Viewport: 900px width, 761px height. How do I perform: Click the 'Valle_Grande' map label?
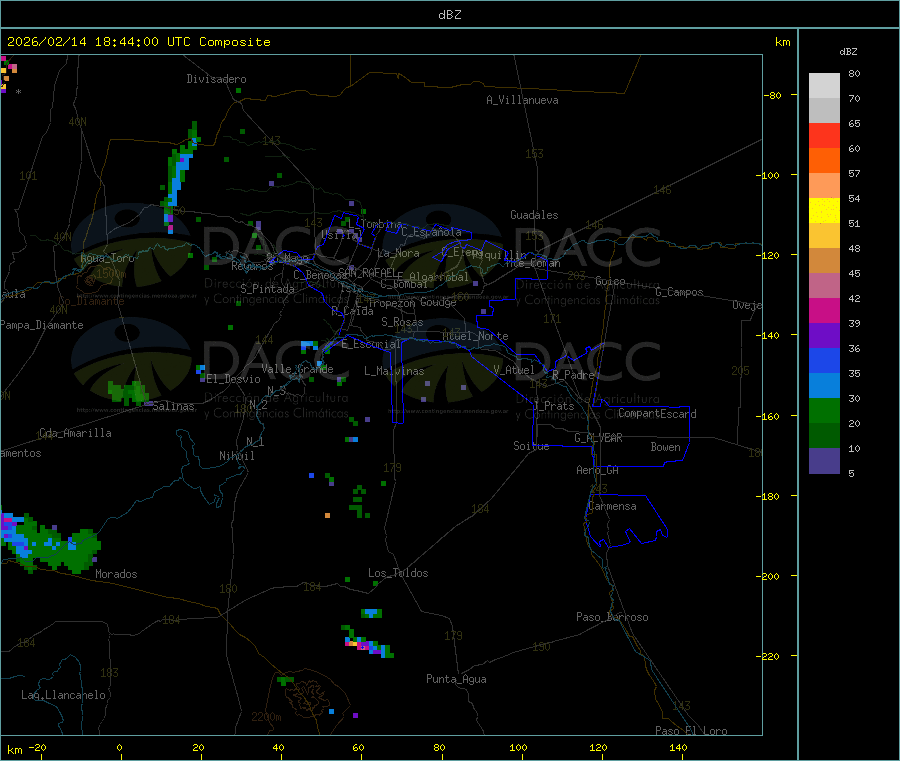point(298,369)
